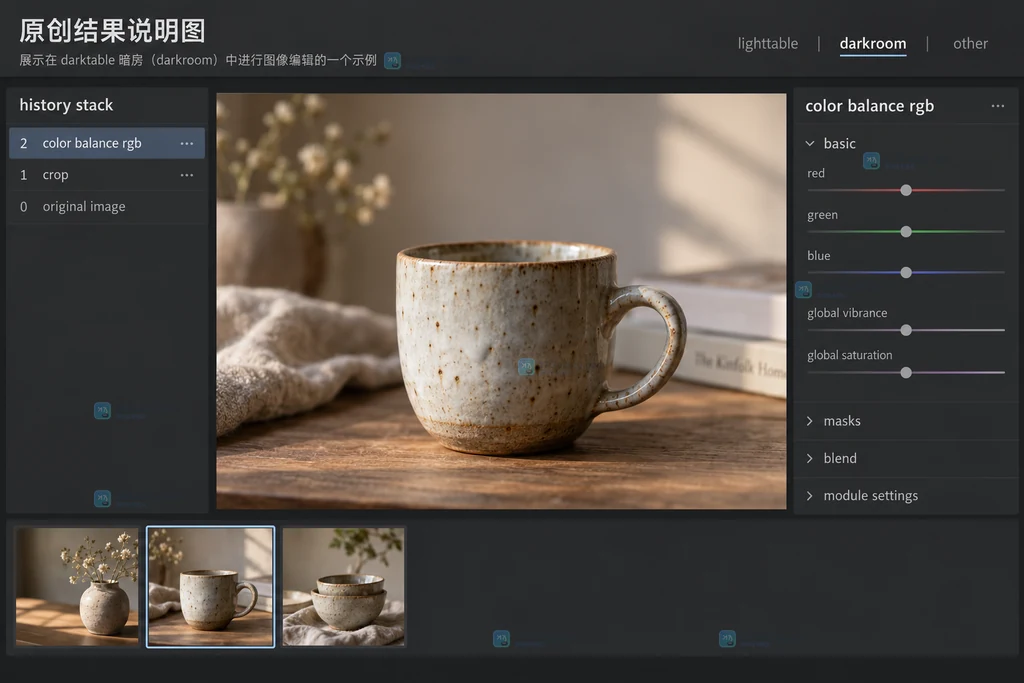Open the other view tab

point(970,44)
